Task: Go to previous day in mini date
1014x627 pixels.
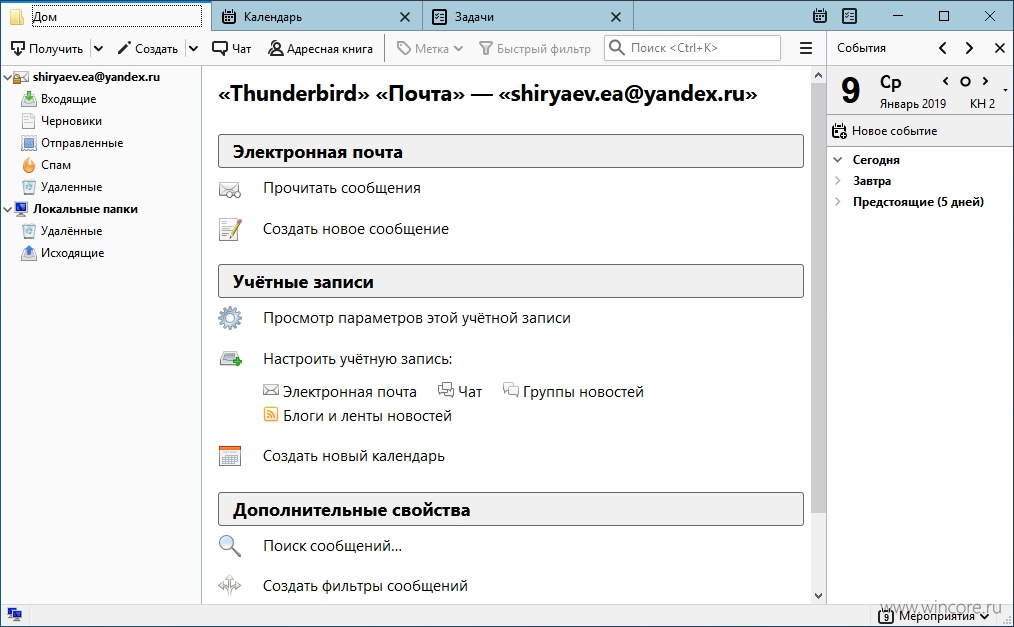Action: click(x=945, y=81)
